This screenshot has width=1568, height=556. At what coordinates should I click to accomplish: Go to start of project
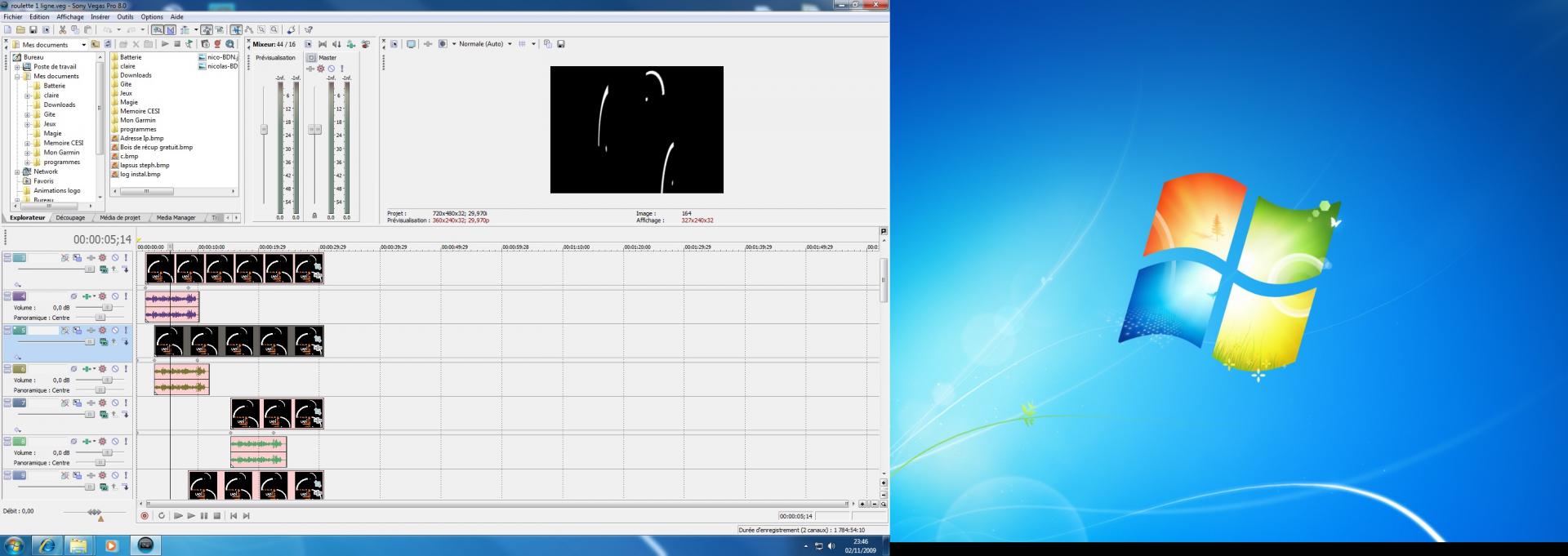[x=234, y=516]
